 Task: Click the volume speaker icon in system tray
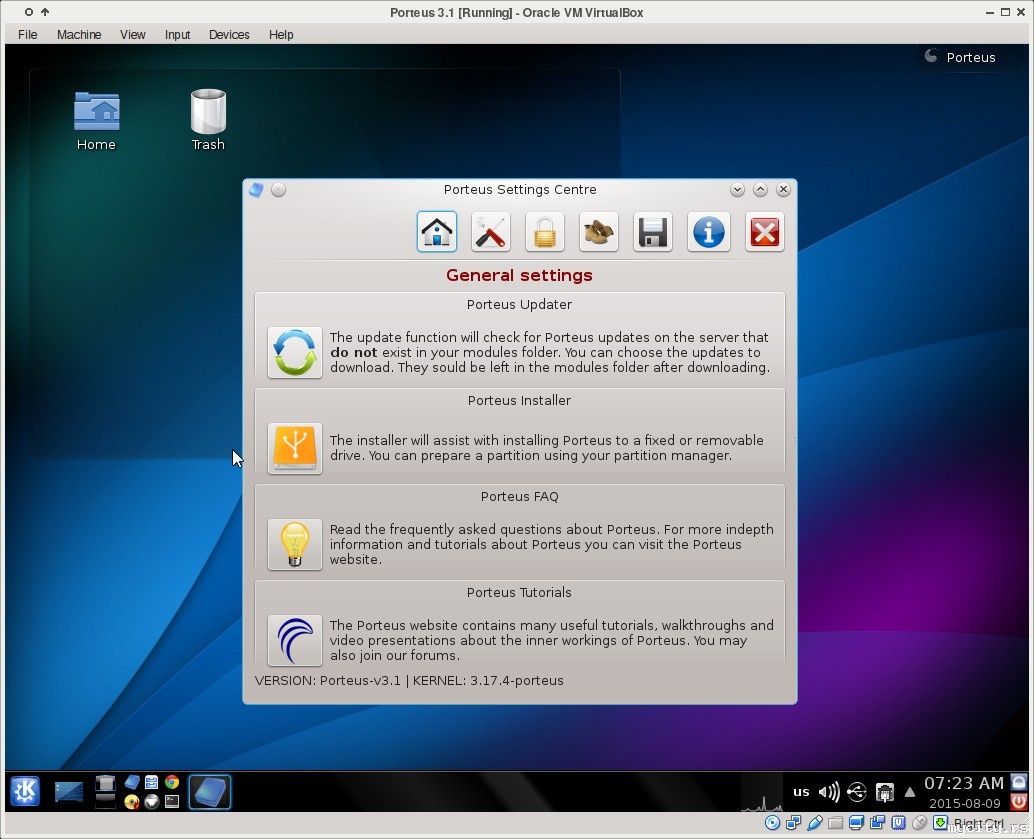[x=829, y=792]
